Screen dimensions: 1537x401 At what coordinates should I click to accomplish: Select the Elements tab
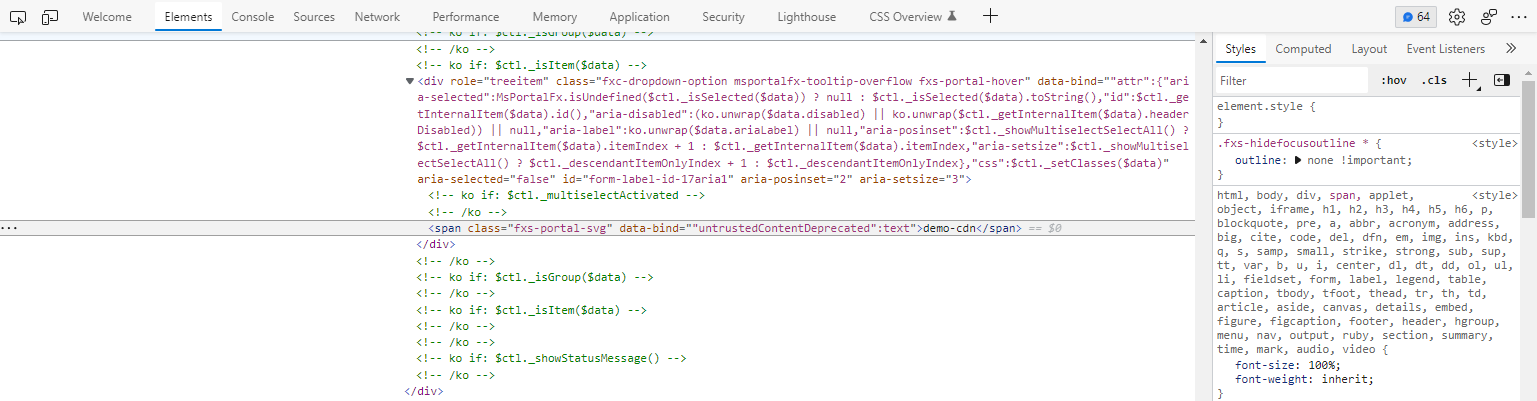coord(189,17)
